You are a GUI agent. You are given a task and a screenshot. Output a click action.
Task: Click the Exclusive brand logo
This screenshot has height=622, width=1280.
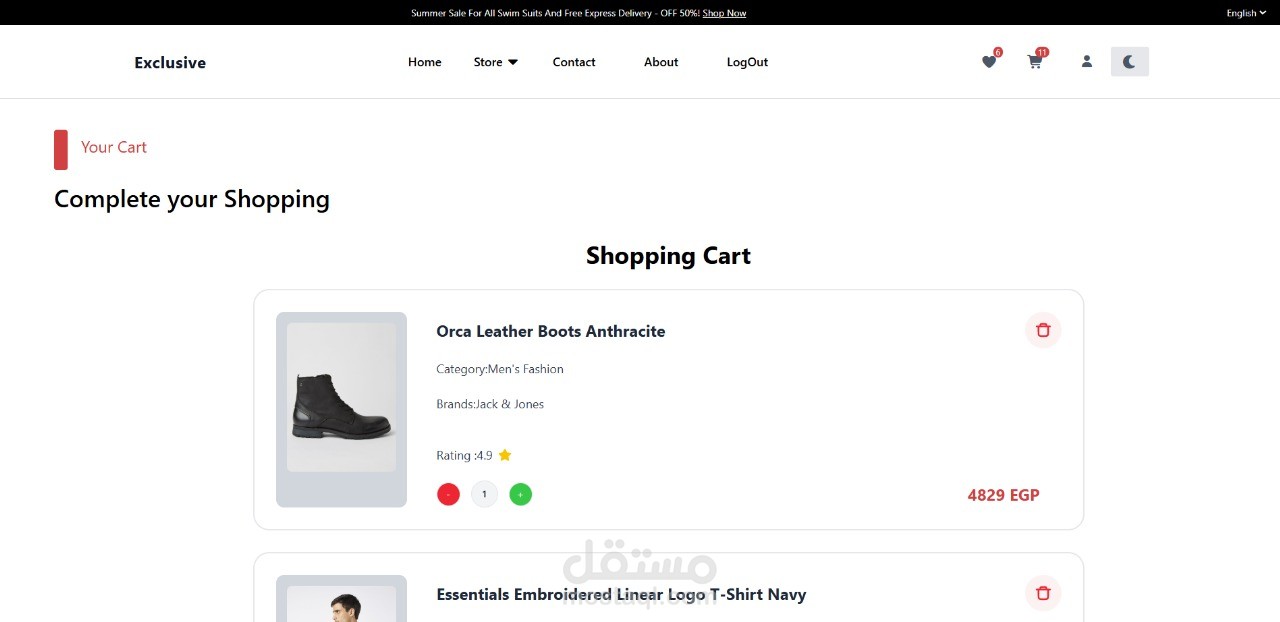point(170,62)
